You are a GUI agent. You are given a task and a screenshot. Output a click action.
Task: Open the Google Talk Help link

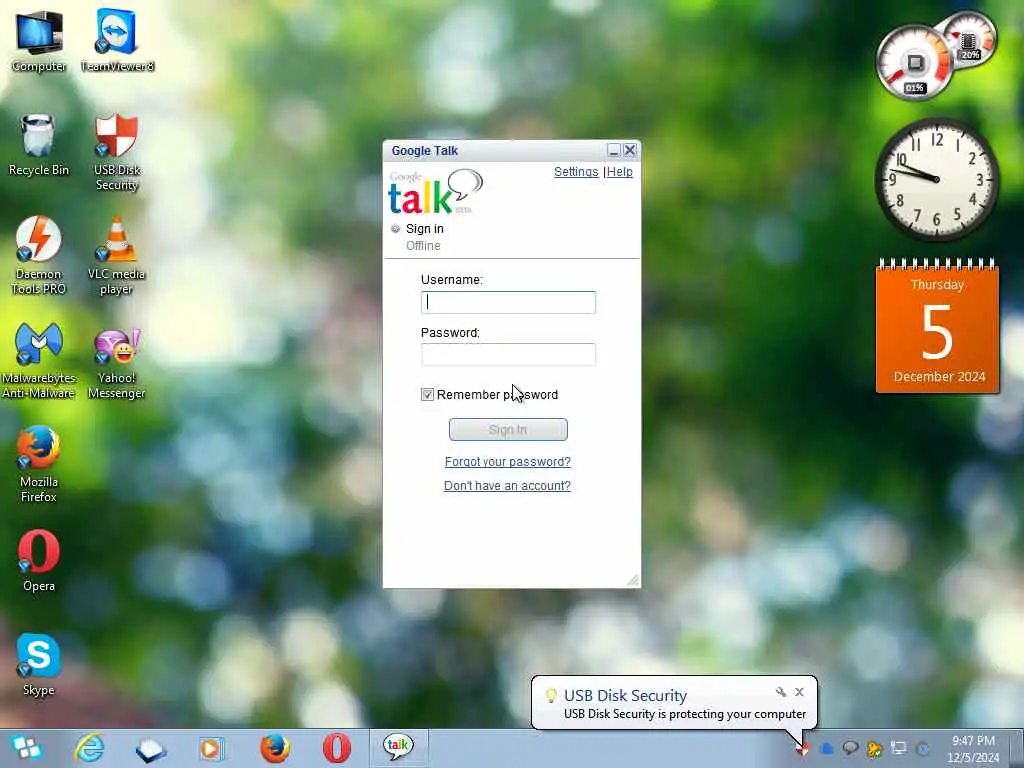[620, 172]
